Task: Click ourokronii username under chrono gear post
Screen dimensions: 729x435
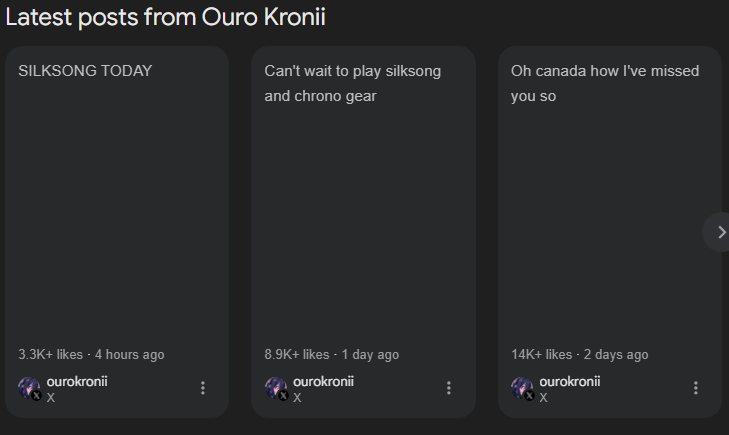Action: click(323, 382)
